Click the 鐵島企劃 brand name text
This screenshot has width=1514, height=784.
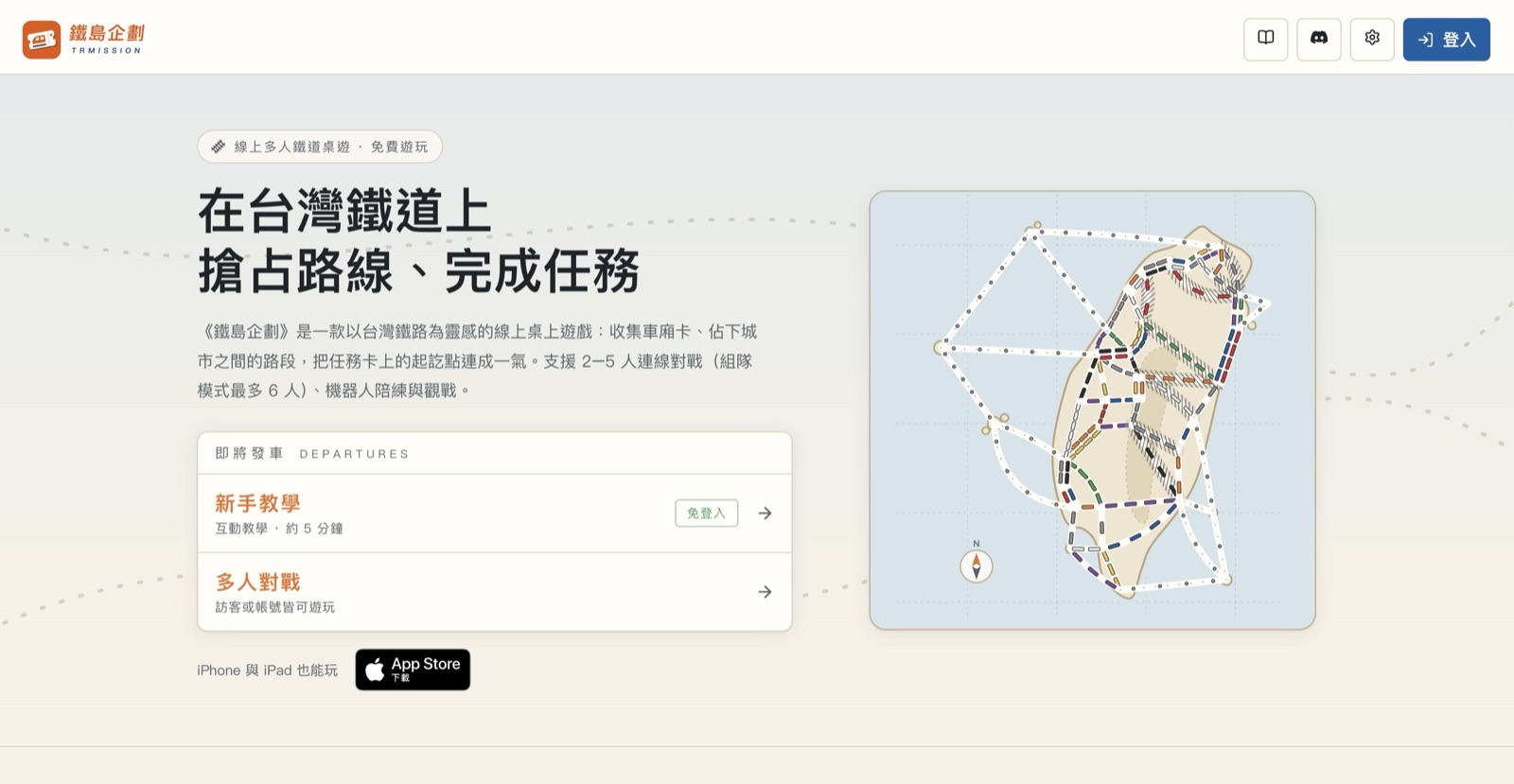tap(107, 34)
